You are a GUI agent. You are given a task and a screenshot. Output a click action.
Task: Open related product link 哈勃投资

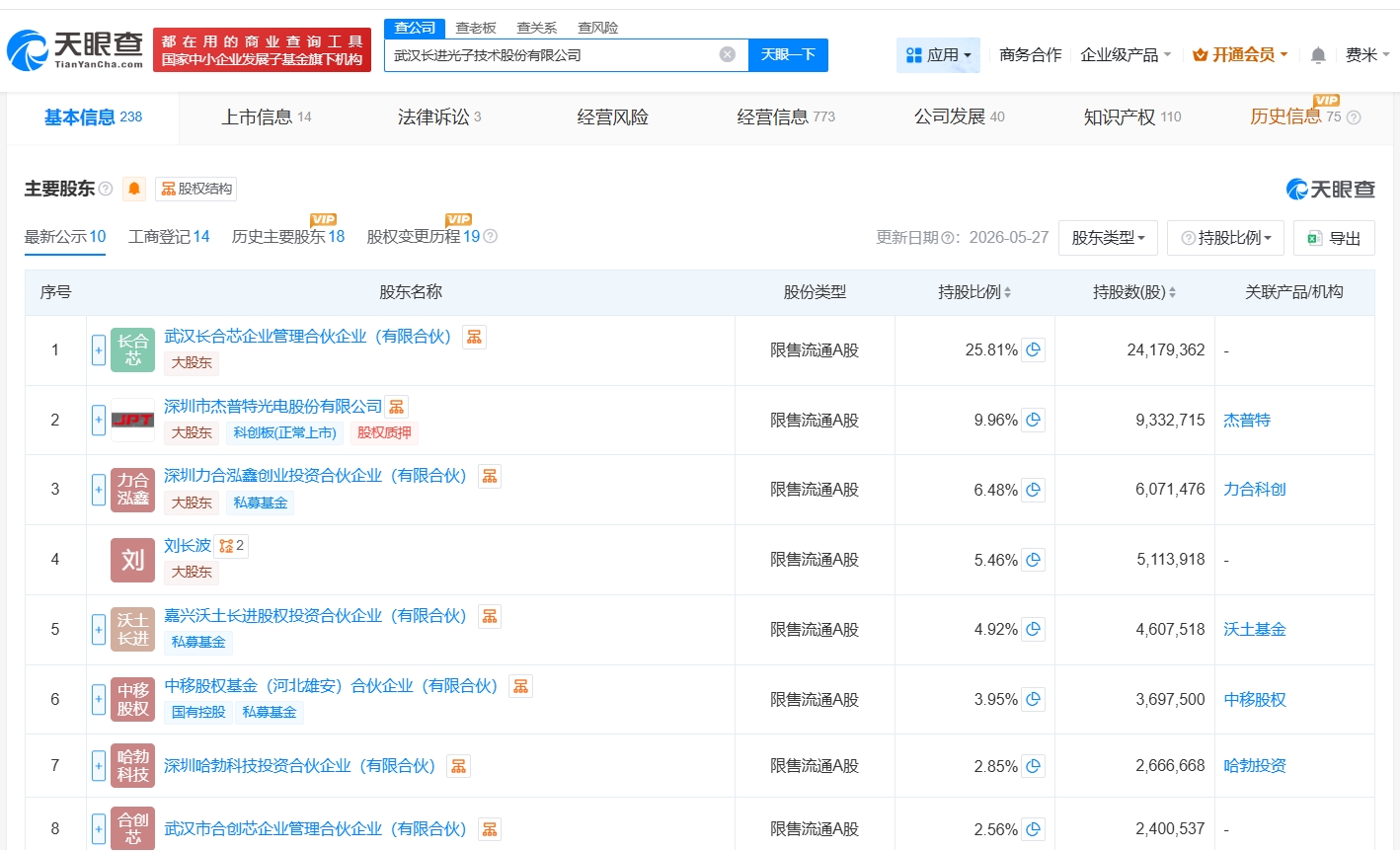1255,766
